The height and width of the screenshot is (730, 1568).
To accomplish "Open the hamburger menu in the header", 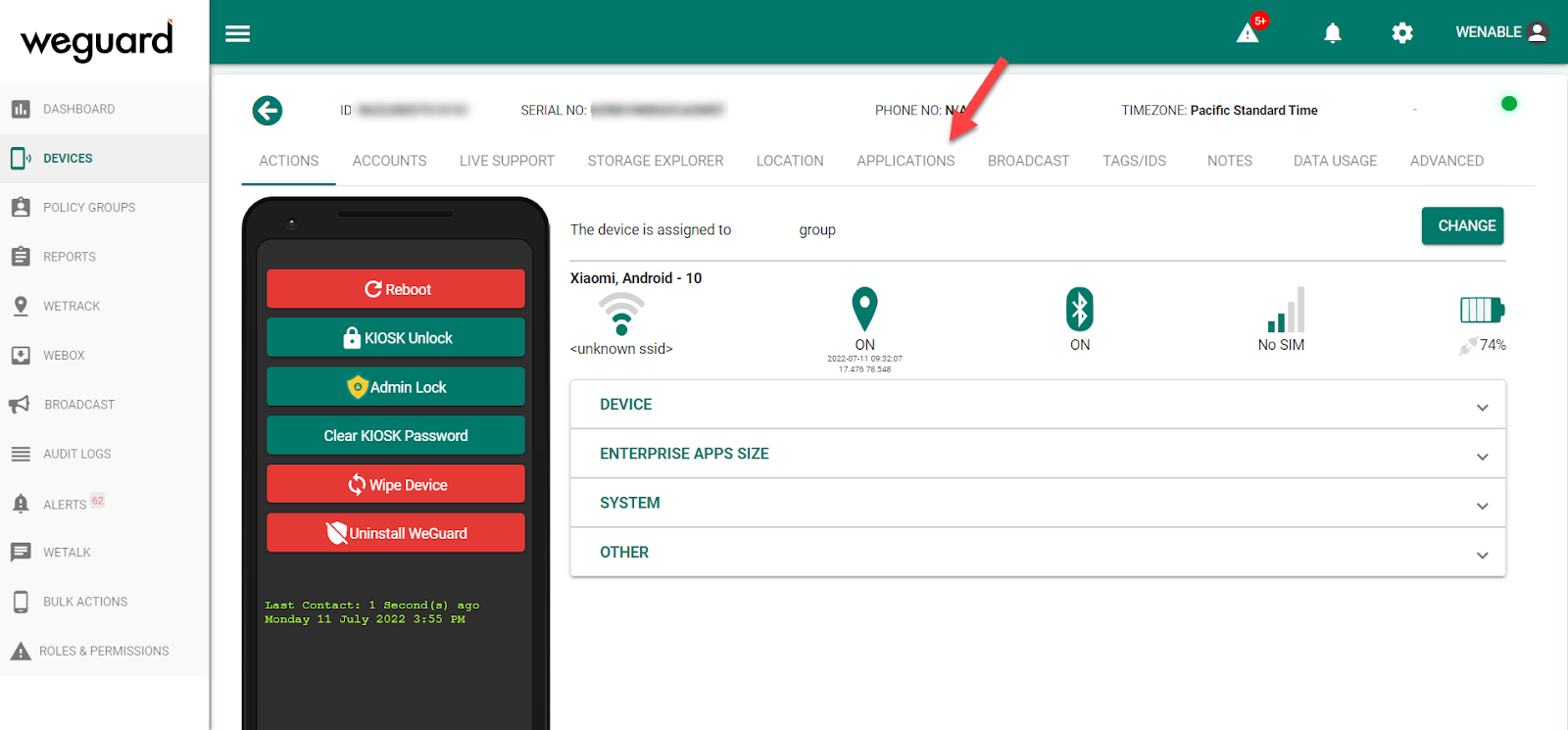I will 237,33.
